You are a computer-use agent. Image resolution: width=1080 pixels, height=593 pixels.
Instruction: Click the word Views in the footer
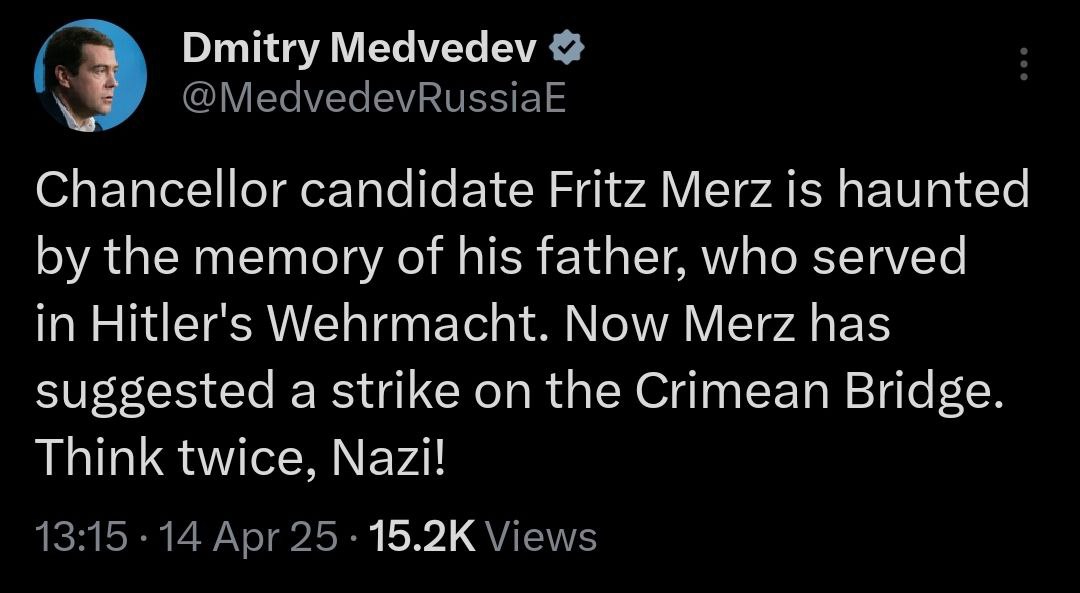pyautogui.click(x=546, y=536)
